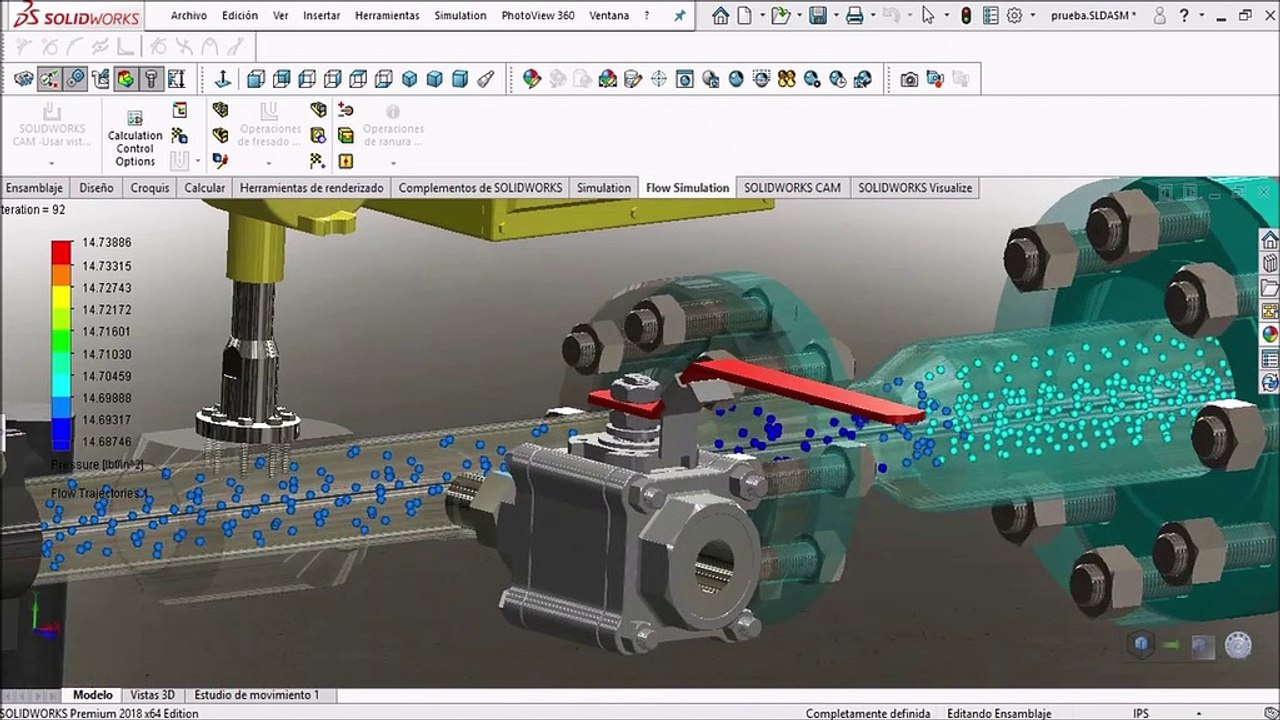The height and width of the screenshot is (720, 1280).
Task: Open the Insertar menu
Action: coord(322,16)
